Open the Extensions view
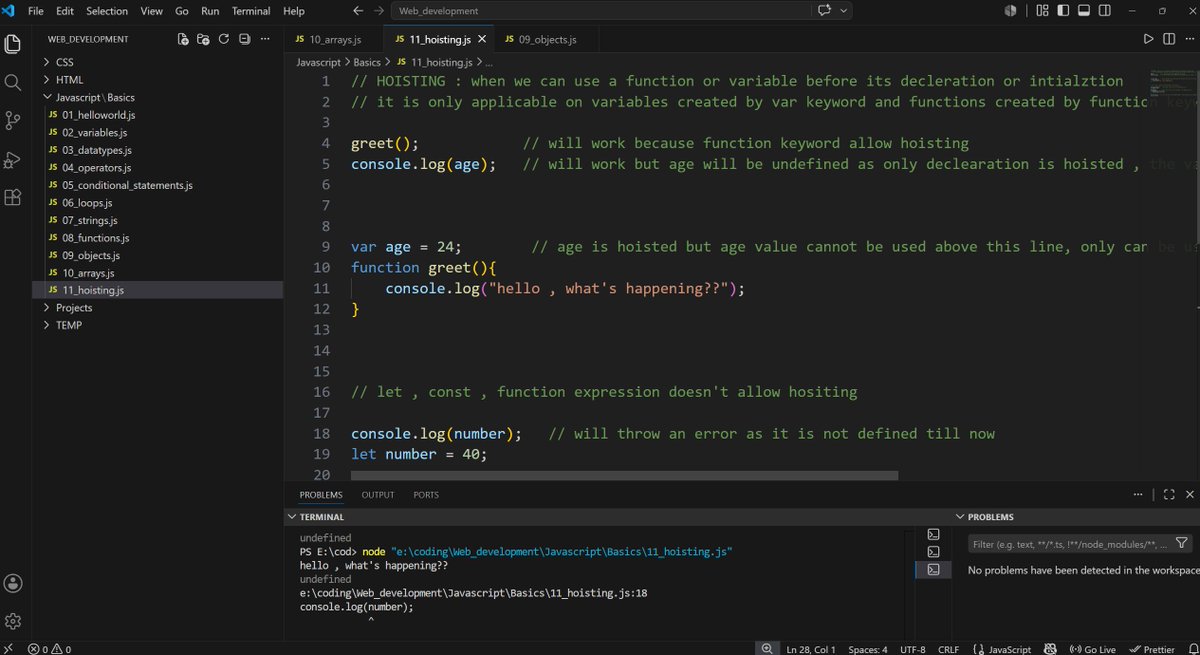1200x655 pixels. coord(13,197)
